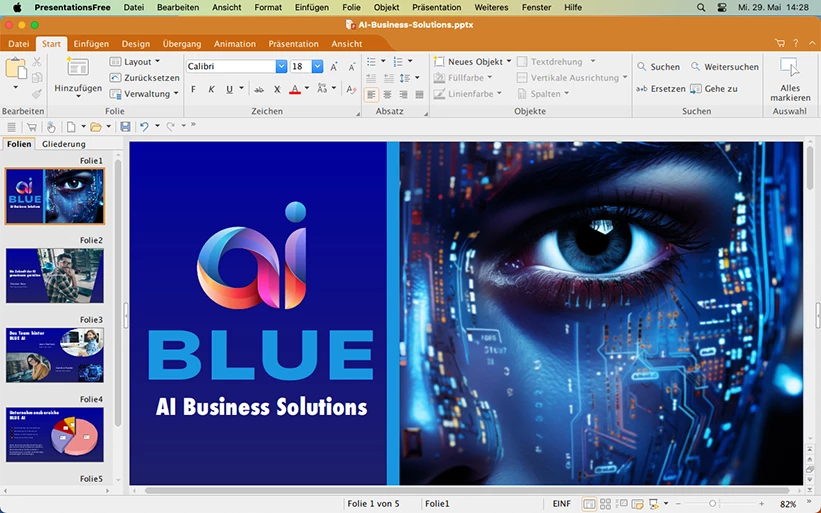
Task: Click the undo arrow icon
Action: coord(144,127)
